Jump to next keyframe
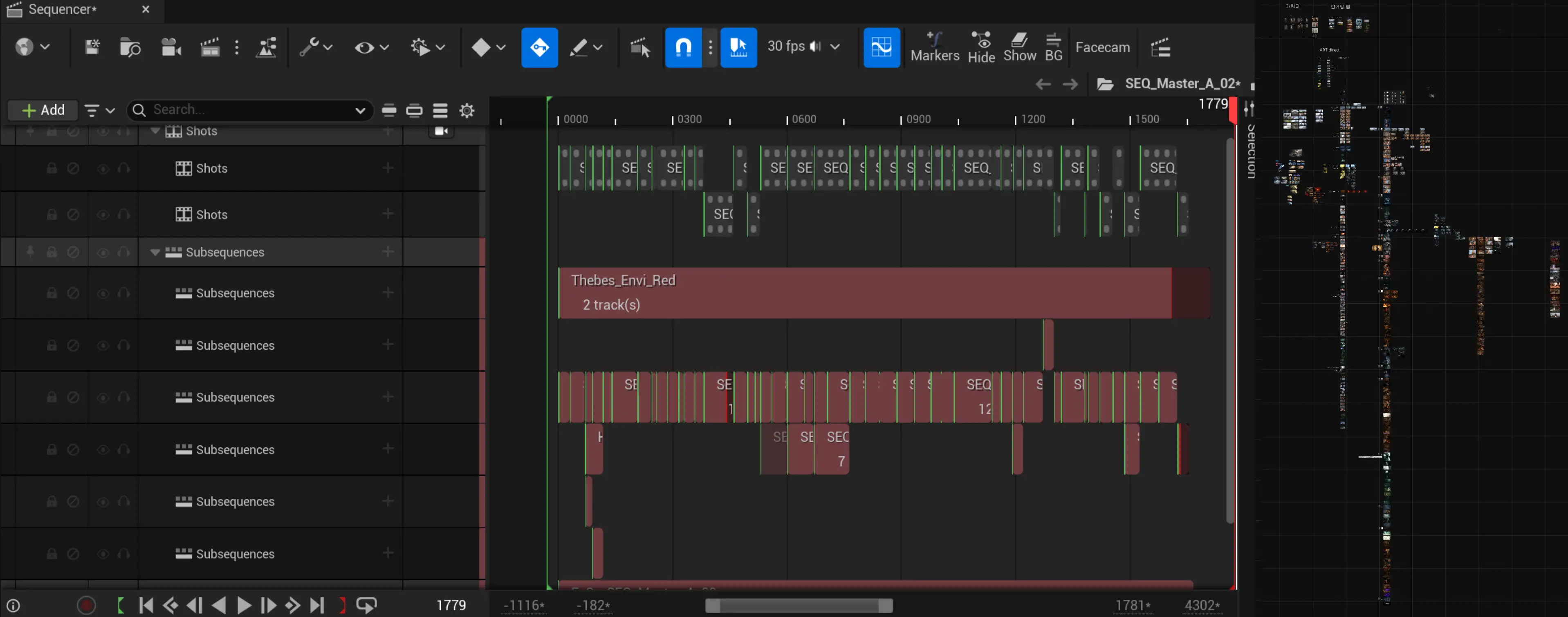The image size is (1568, 617). tap(293, 605)
